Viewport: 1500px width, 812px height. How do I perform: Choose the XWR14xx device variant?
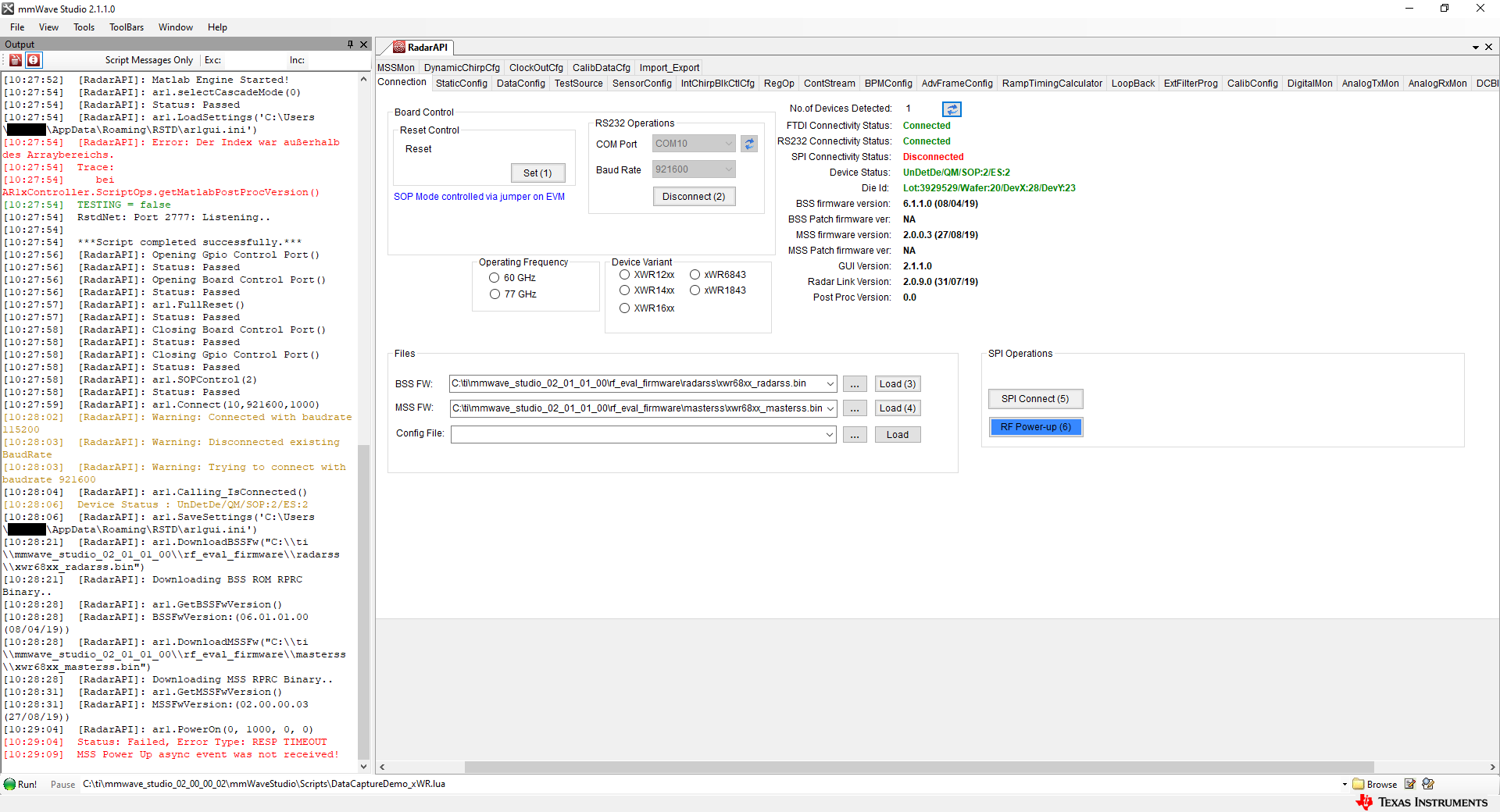click(x=625, y=290)
